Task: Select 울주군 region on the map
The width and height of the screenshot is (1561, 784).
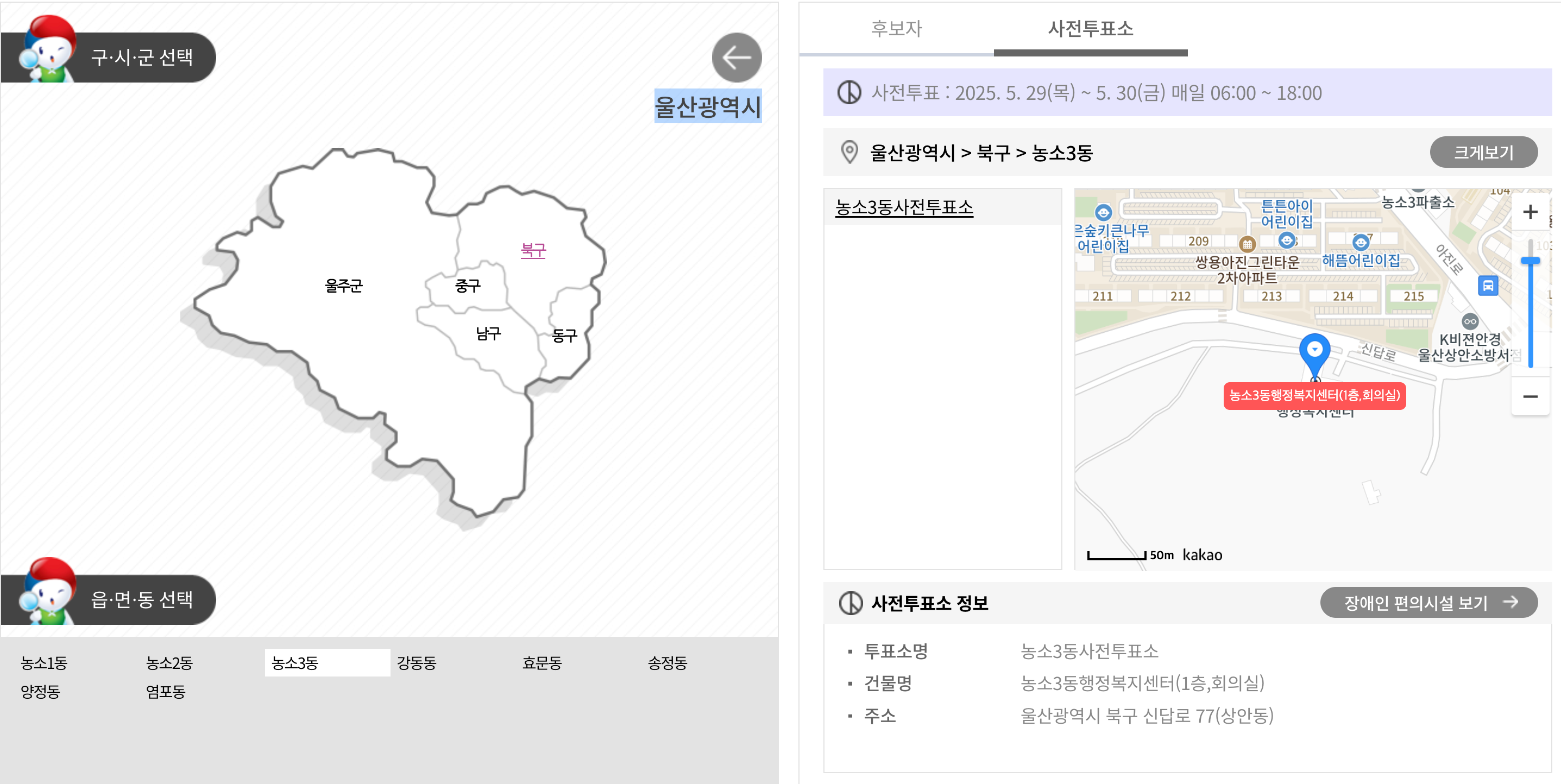Action: pyautogui.click(x=343, y=286)
